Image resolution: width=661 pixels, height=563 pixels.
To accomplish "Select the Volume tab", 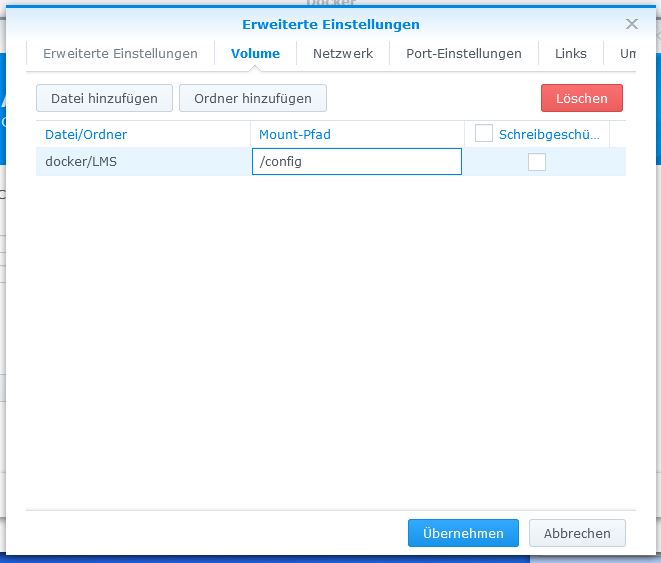I will 255,54.
